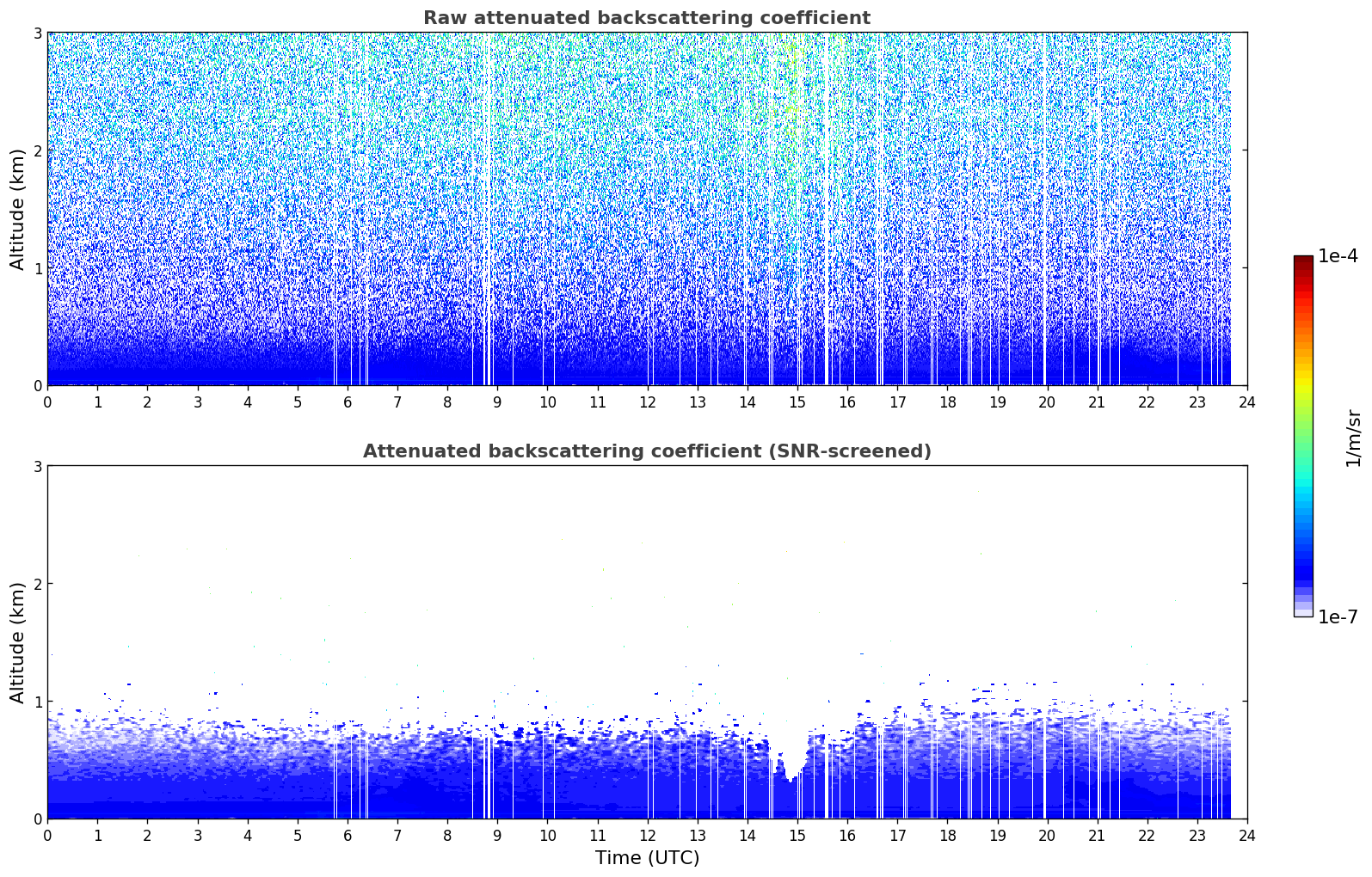The image size is (1372, 877).
Task: Click time tick '6' under the raw plot
Action: pyautogui.click(x=348, y=402)
